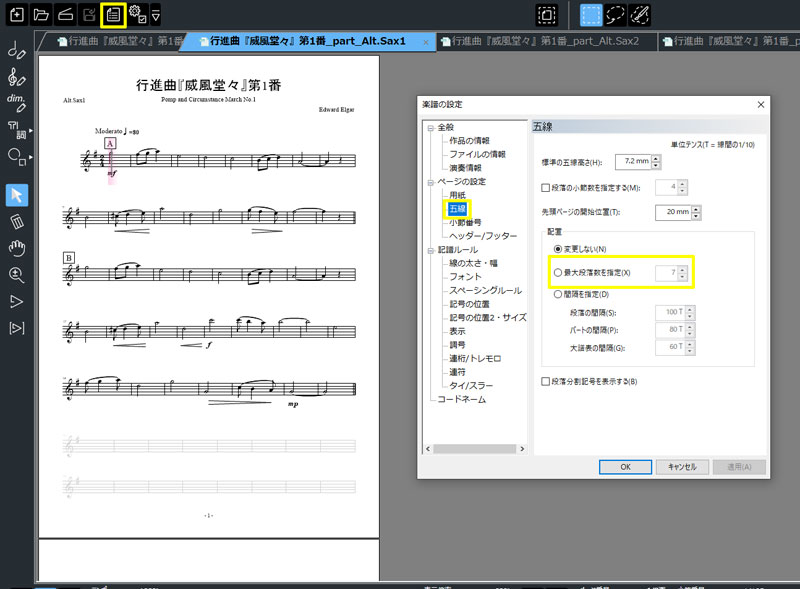Expand the top toolbar overflow arrow
This screenshot has width=800, height=589.
click(156, 15)
